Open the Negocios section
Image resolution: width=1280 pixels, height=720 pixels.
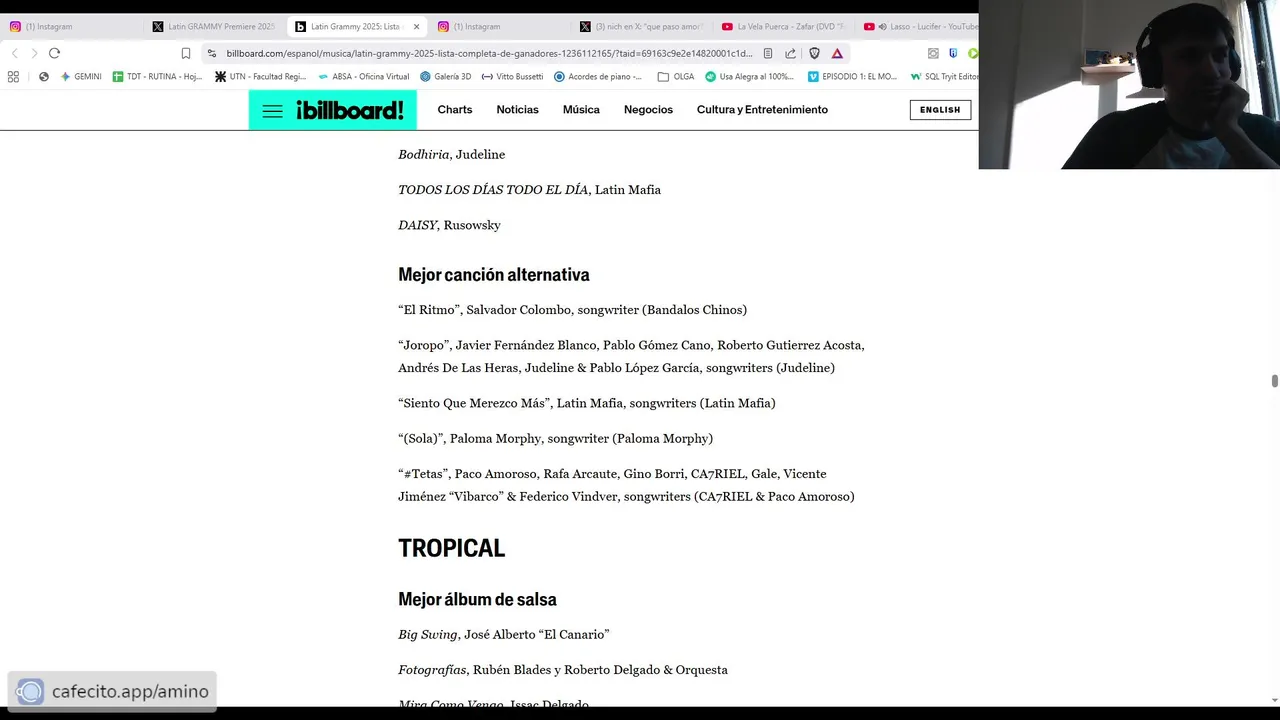(x=648, y=110)
